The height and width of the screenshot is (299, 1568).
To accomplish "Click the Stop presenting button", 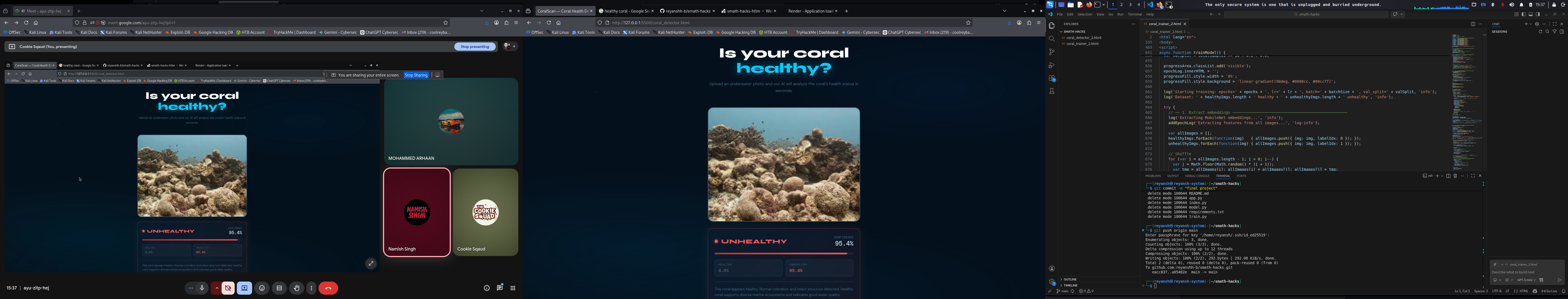I will [x=475, y=46].
